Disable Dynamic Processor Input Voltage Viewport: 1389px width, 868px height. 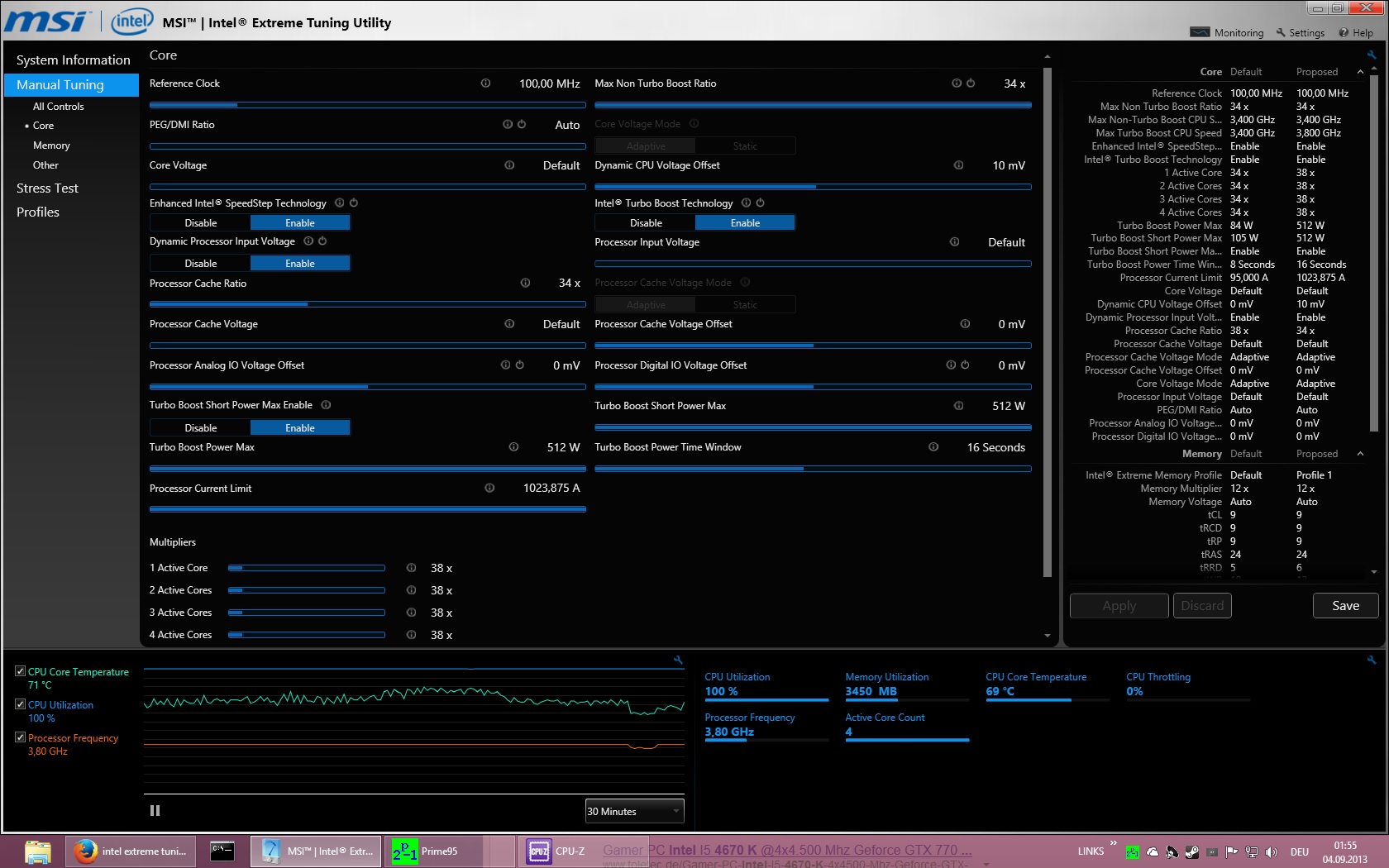pyautogui.click(x=200, y=263)
